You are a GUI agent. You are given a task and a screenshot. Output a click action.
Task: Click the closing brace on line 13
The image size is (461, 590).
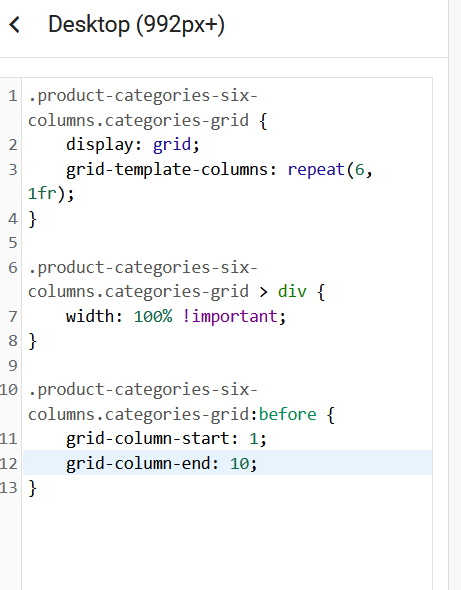pyautogui.click(x=33, y=488)
